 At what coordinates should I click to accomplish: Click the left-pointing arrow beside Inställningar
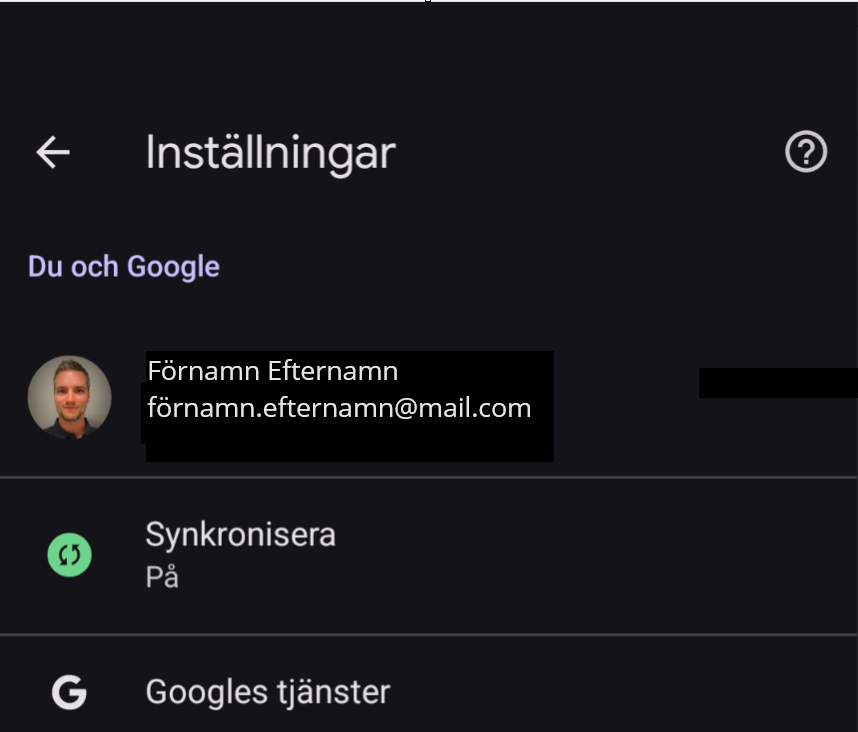(x=53, y=152)
